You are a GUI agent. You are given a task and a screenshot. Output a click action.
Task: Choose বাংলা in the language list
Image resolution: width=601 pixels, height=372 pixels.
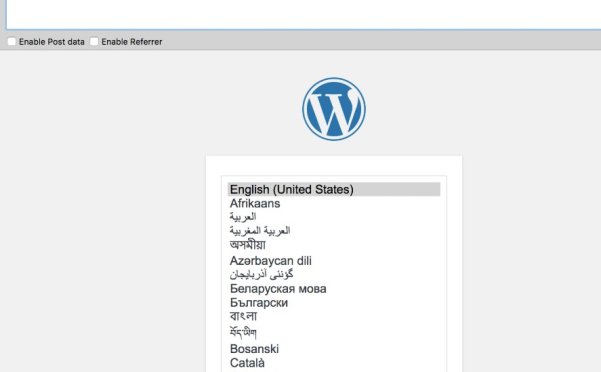[334, 317]
